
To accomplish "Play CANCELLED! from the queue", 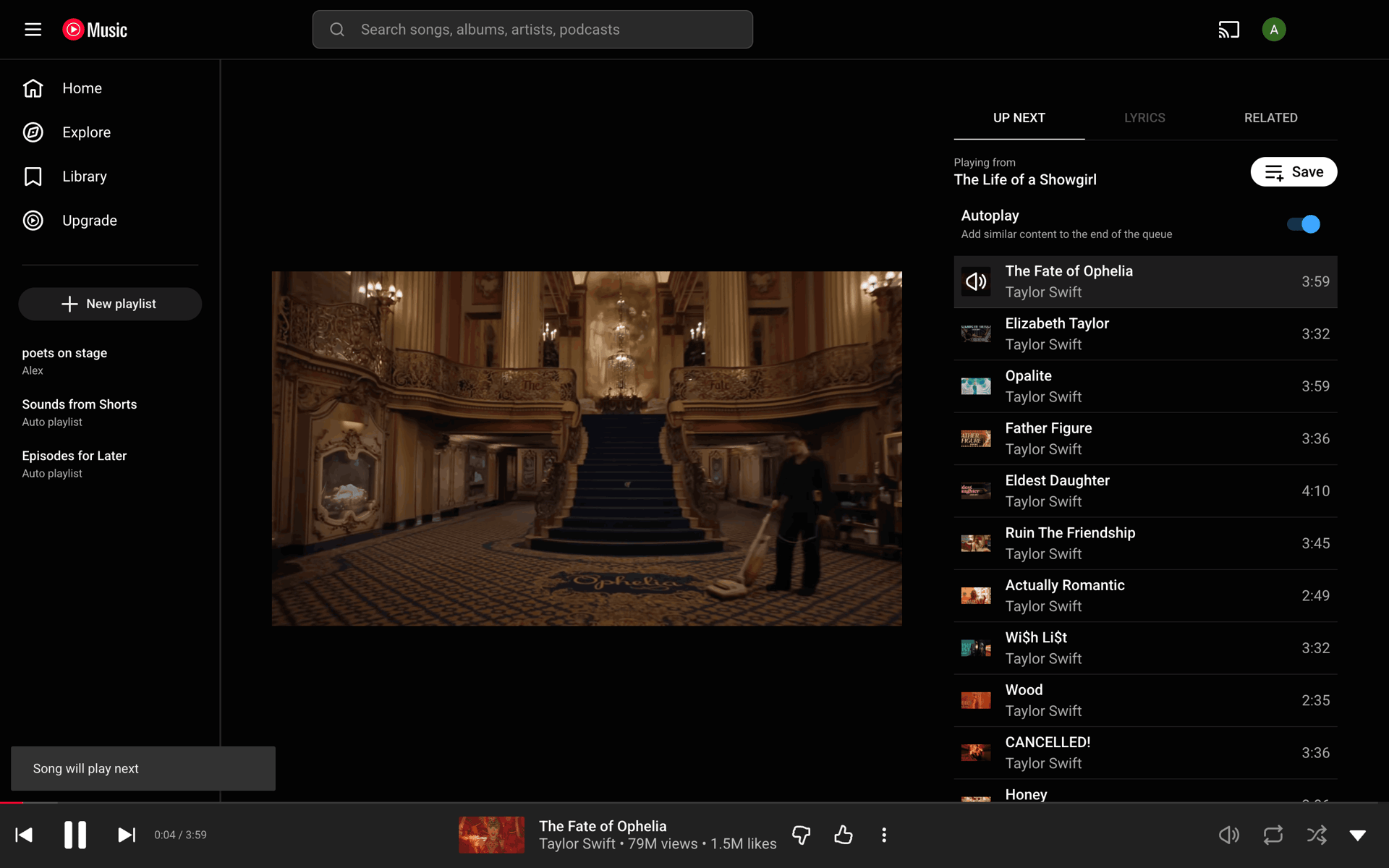I will tap(1145, 753).
